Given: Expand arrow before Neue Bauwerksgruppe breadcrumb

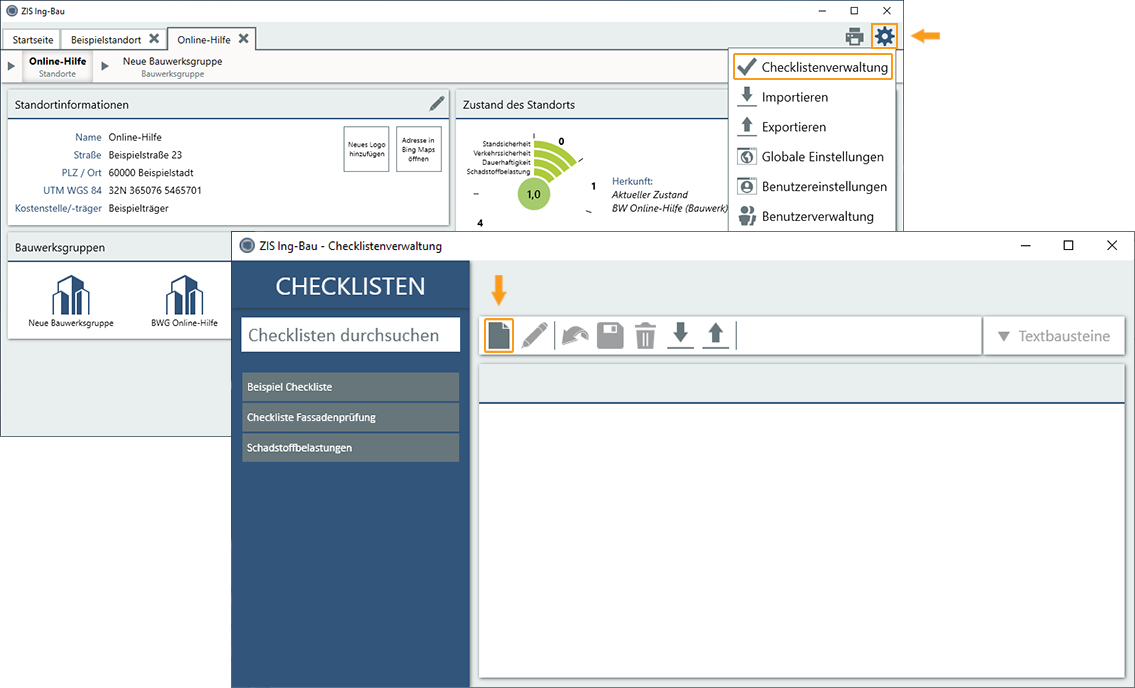Looking at the screenshot, I should [x=105, y=66].
